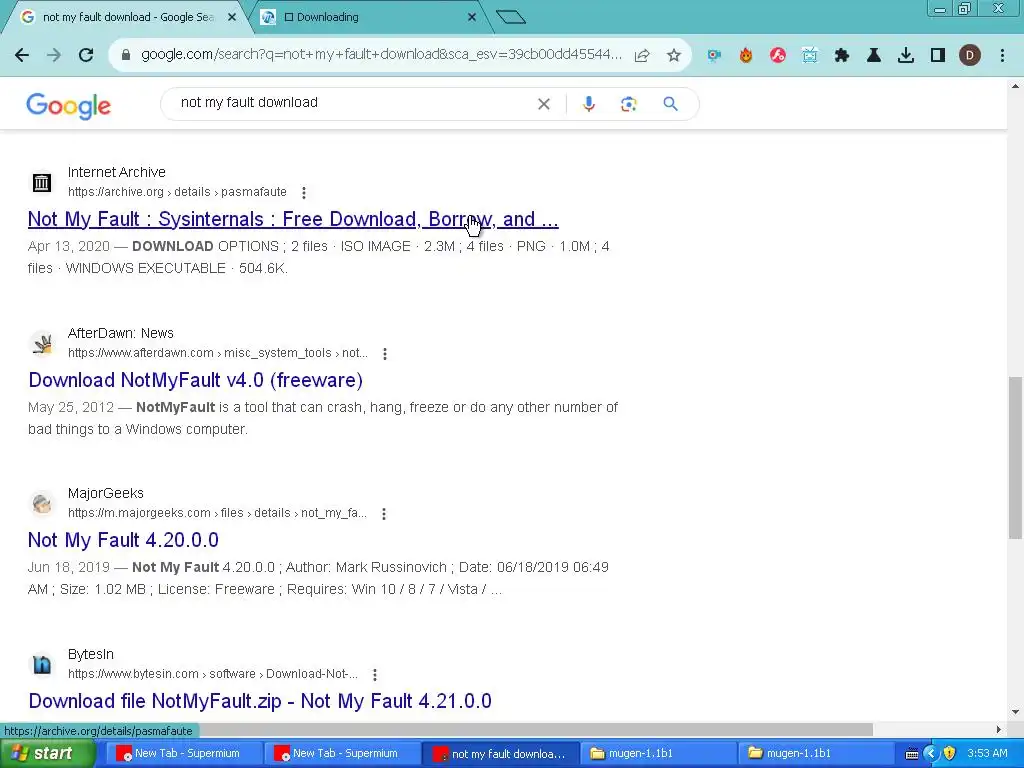Share this page via address bar icon

pos(642,56)
